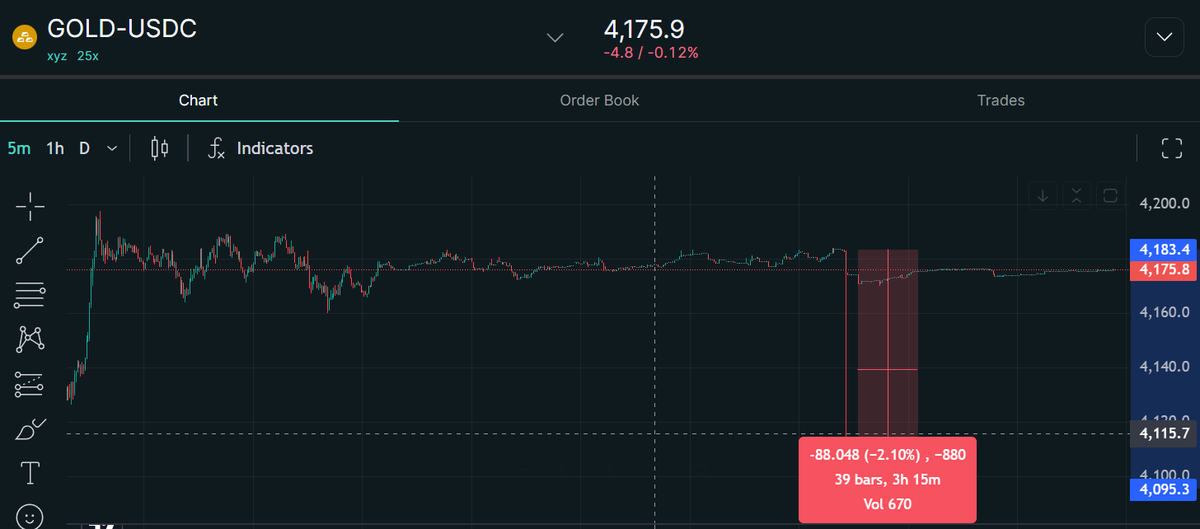This screenshot has width=1200, height=529.
Task: Open the extra time intervals dropdown
Action: (x=112, y=148)
